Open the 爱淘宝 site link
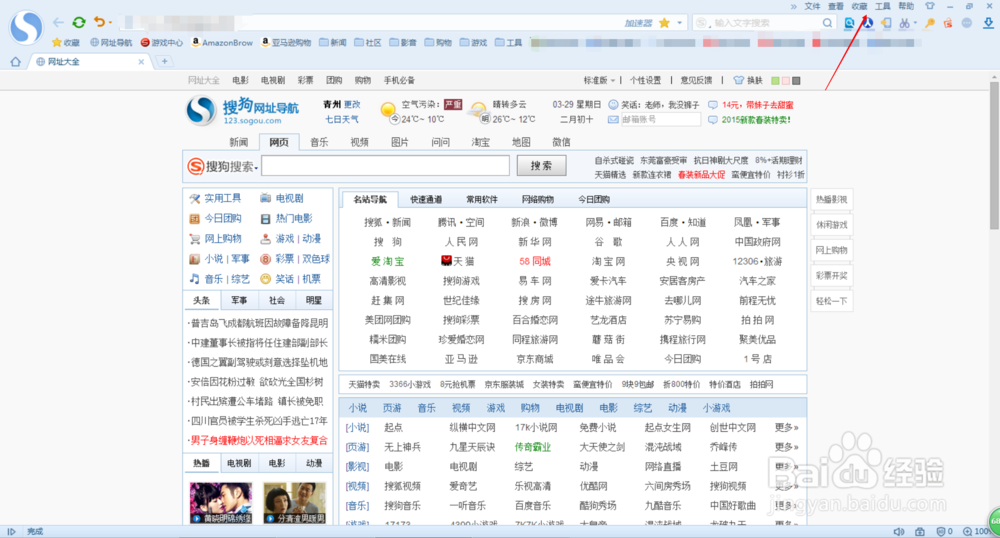The width and height of the screenshot is (1000, 538). click(x=388, y=261)
